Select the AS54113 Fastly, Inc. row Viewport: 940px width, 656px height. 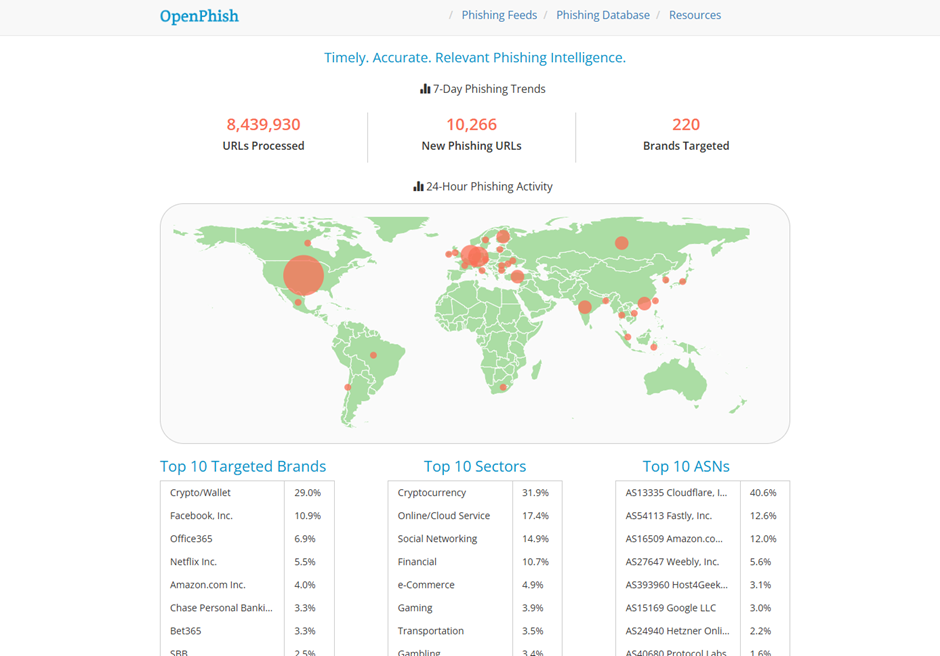tap(703, 516)
